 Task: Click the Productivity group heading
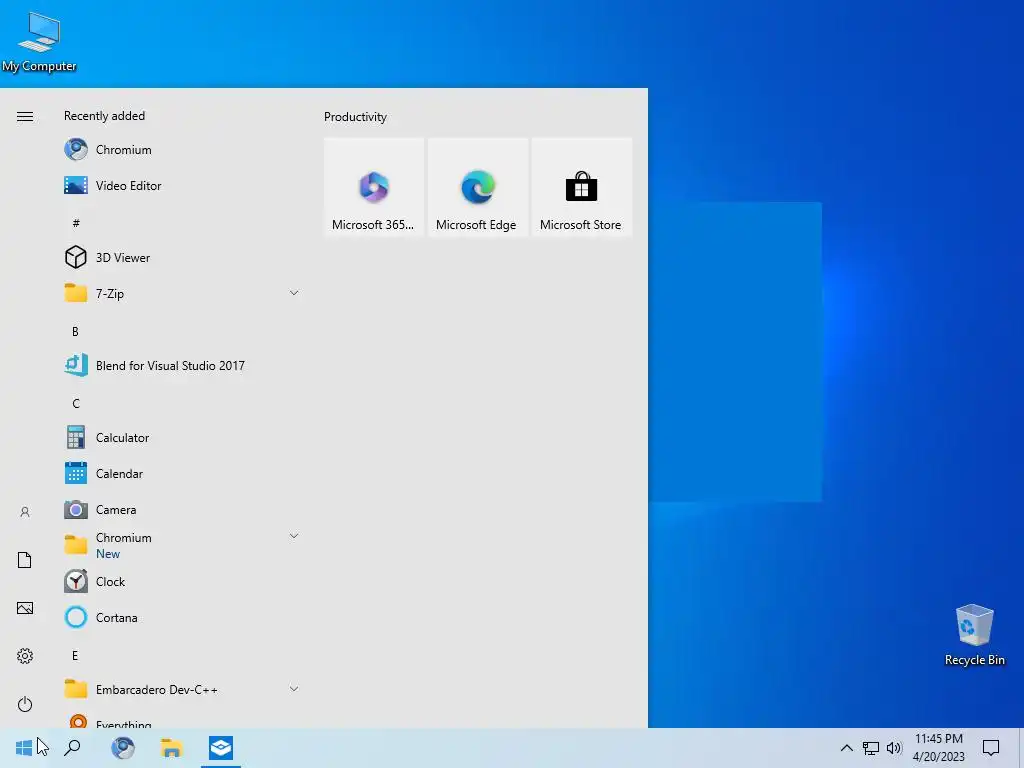tap(355, 117)
